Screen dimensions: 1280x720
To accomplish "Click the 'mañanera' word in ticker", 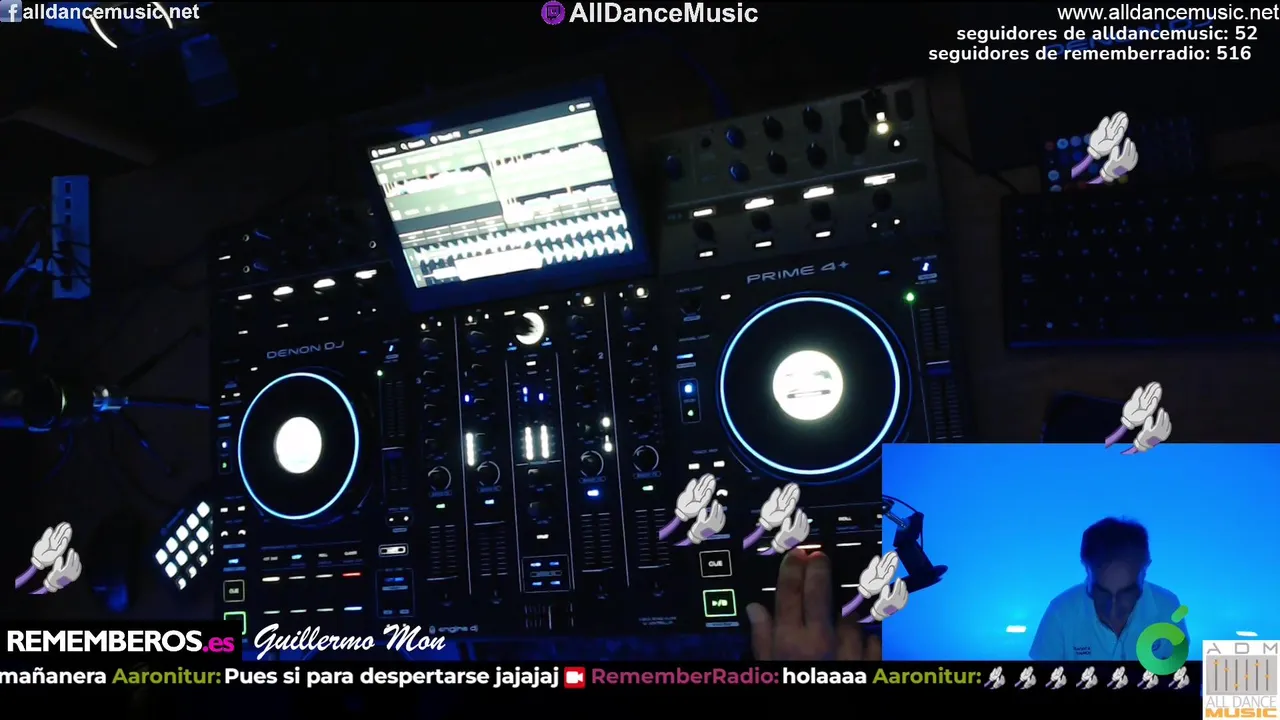I will [x=53, y=677].
